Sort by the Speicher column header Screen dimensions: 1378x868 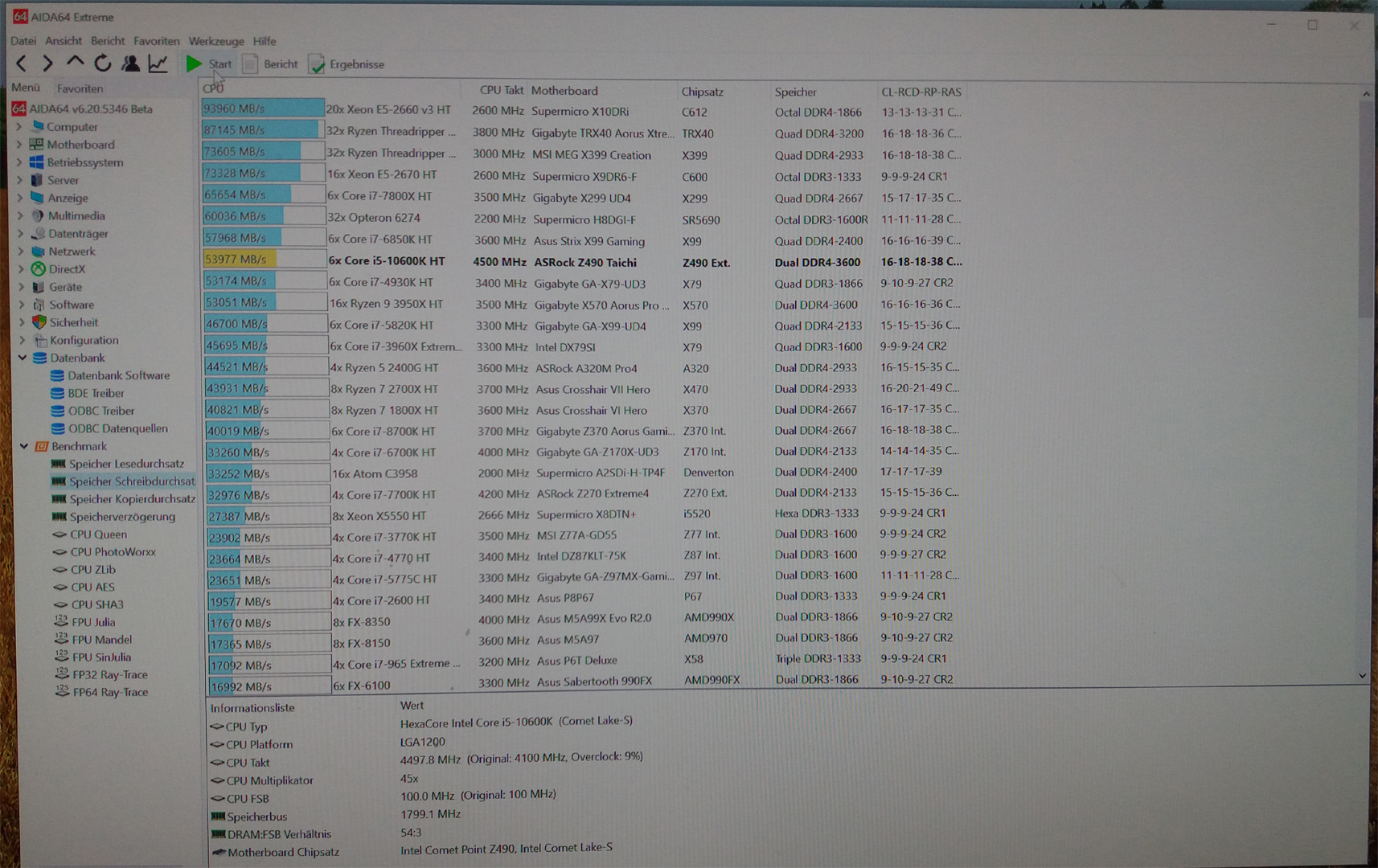795,92
